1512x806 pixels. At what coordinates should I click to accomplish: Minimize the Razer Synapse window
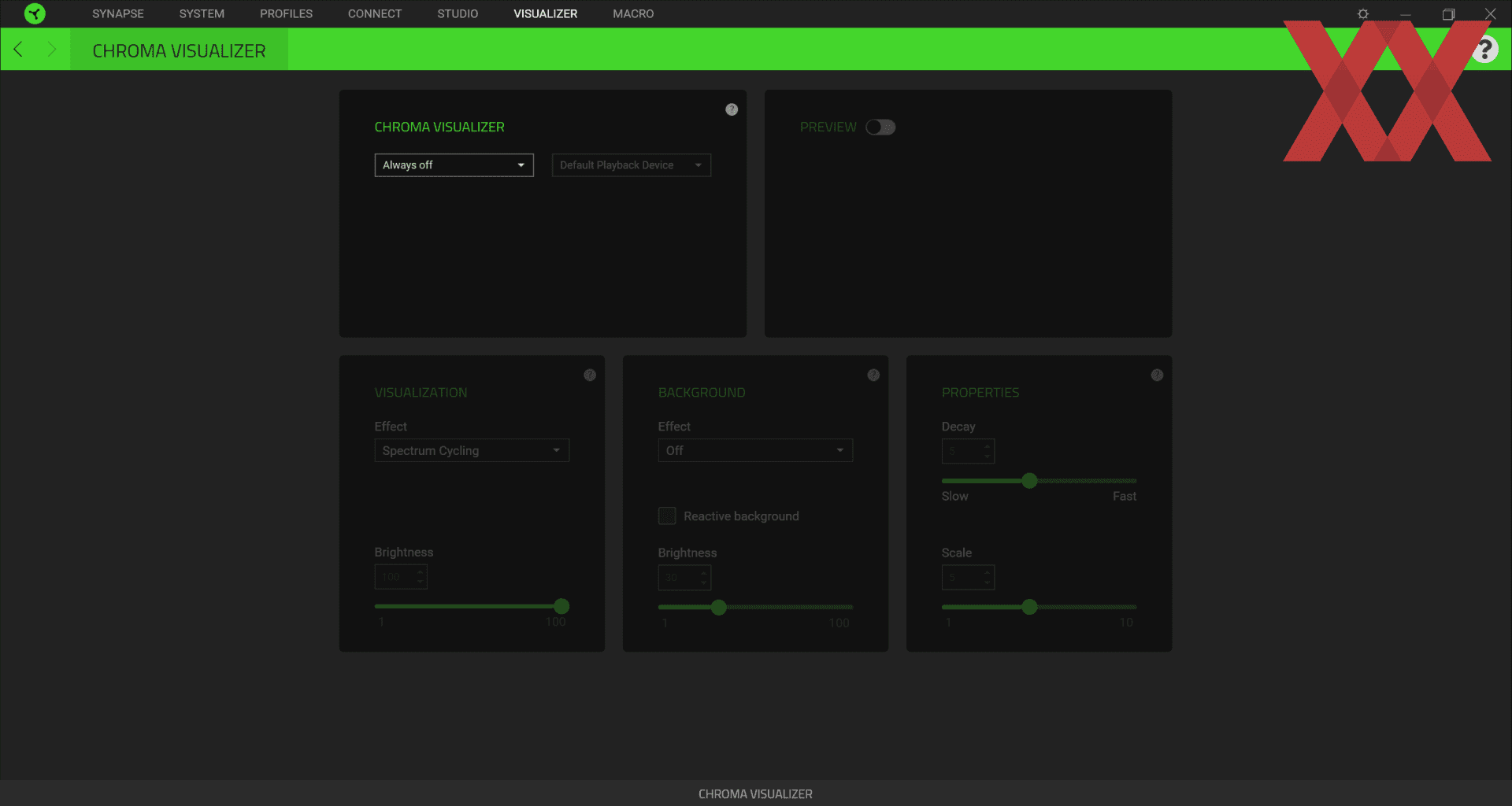(x=1406, y=14)
